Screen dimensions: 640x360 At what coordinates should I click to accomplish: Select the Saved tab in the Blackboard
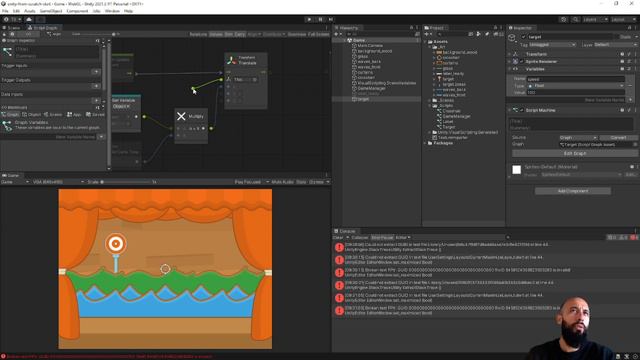(96, 115)
